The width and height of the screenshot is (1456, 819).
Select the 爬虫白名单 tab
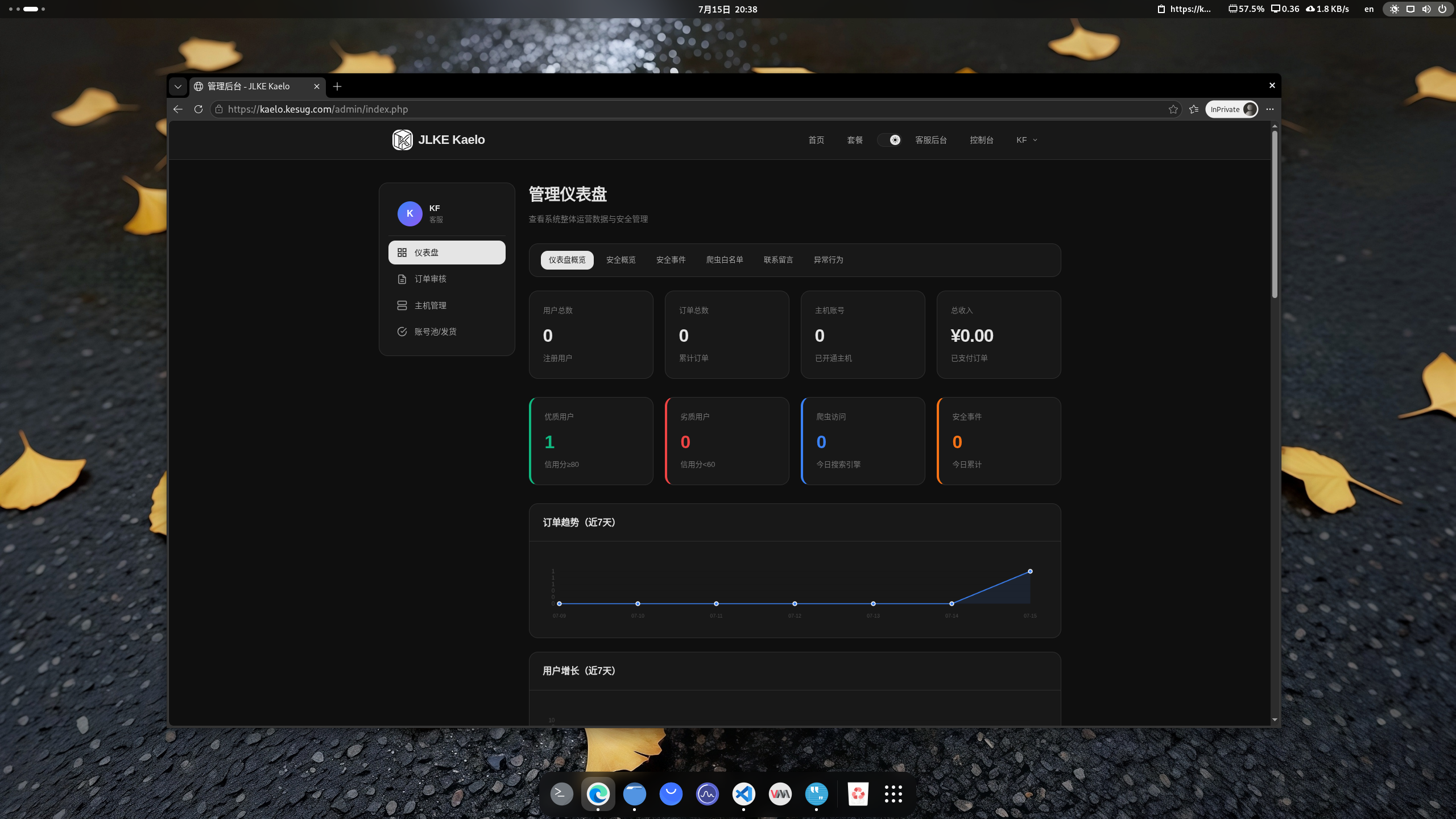[x=725, y=260]
